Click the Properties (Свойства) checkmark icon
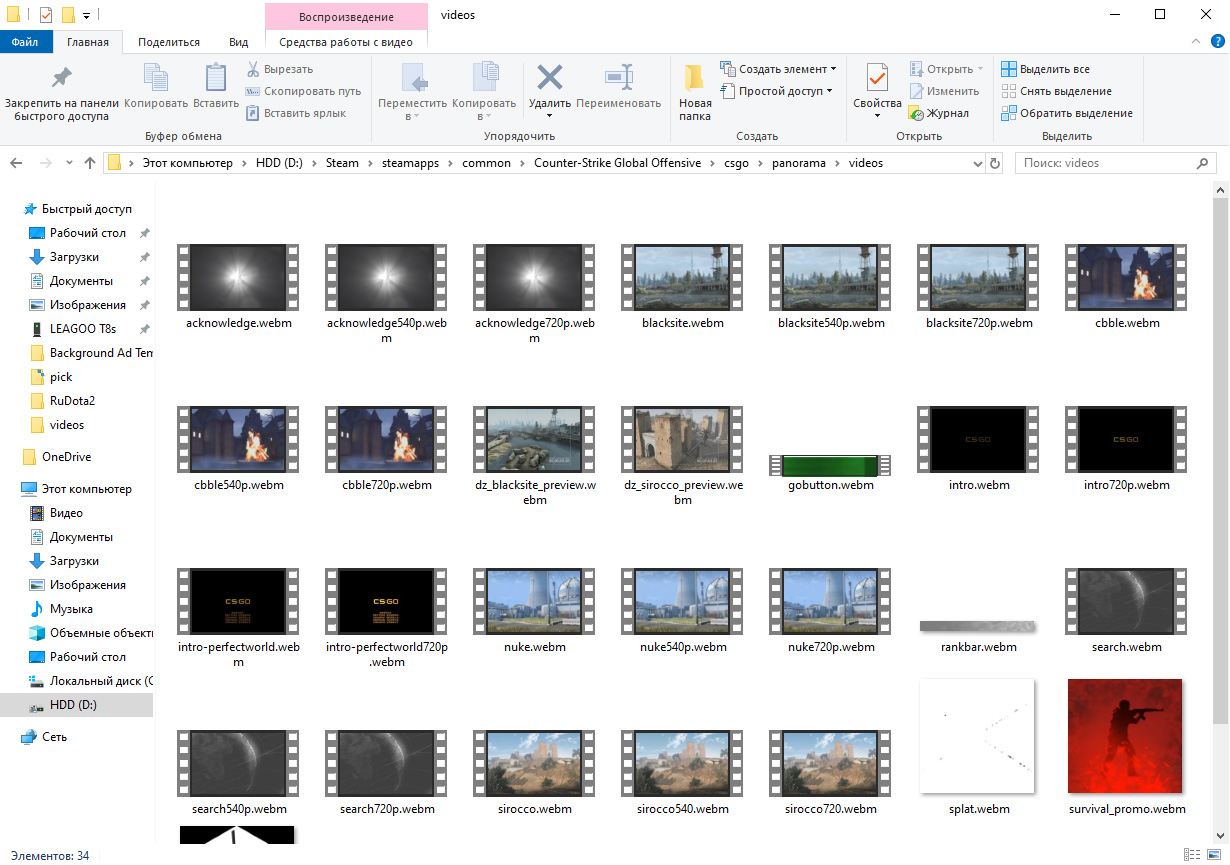Screen dimensions: 1230x865 [877, 78]
